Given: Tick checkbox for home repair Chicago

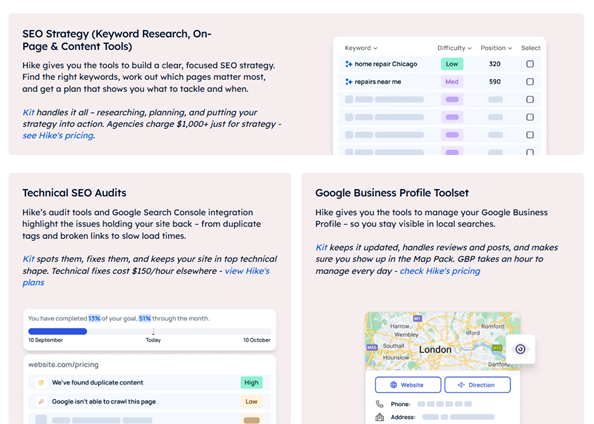Looking at the screenshot, I should point(530,64).
